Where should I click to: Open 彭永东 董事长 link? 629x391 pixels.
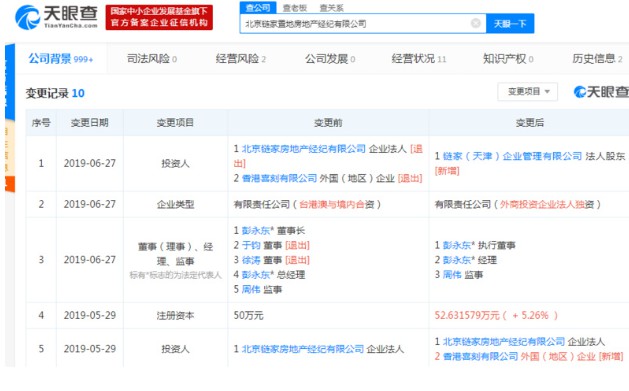(x=256, y=231)
